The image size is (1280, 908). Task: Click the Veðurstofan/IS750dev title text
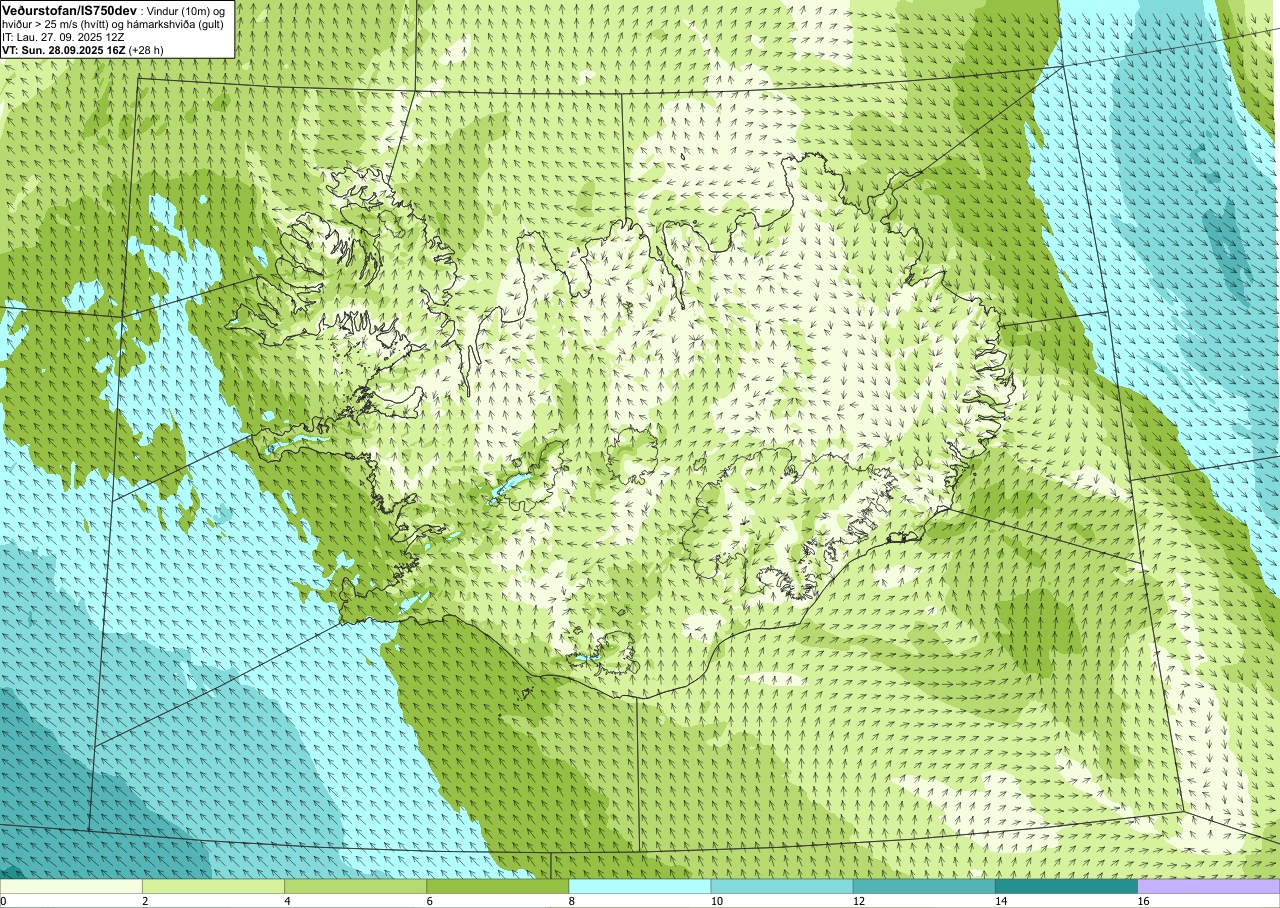tap(70, 10)
